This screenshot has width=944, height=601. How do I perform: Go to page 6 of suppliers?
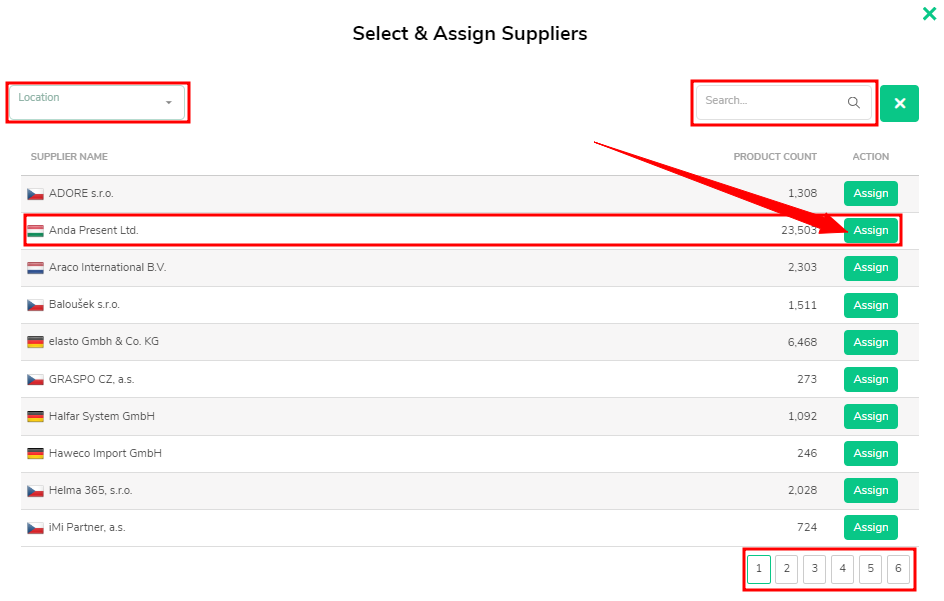click(898, 569)
